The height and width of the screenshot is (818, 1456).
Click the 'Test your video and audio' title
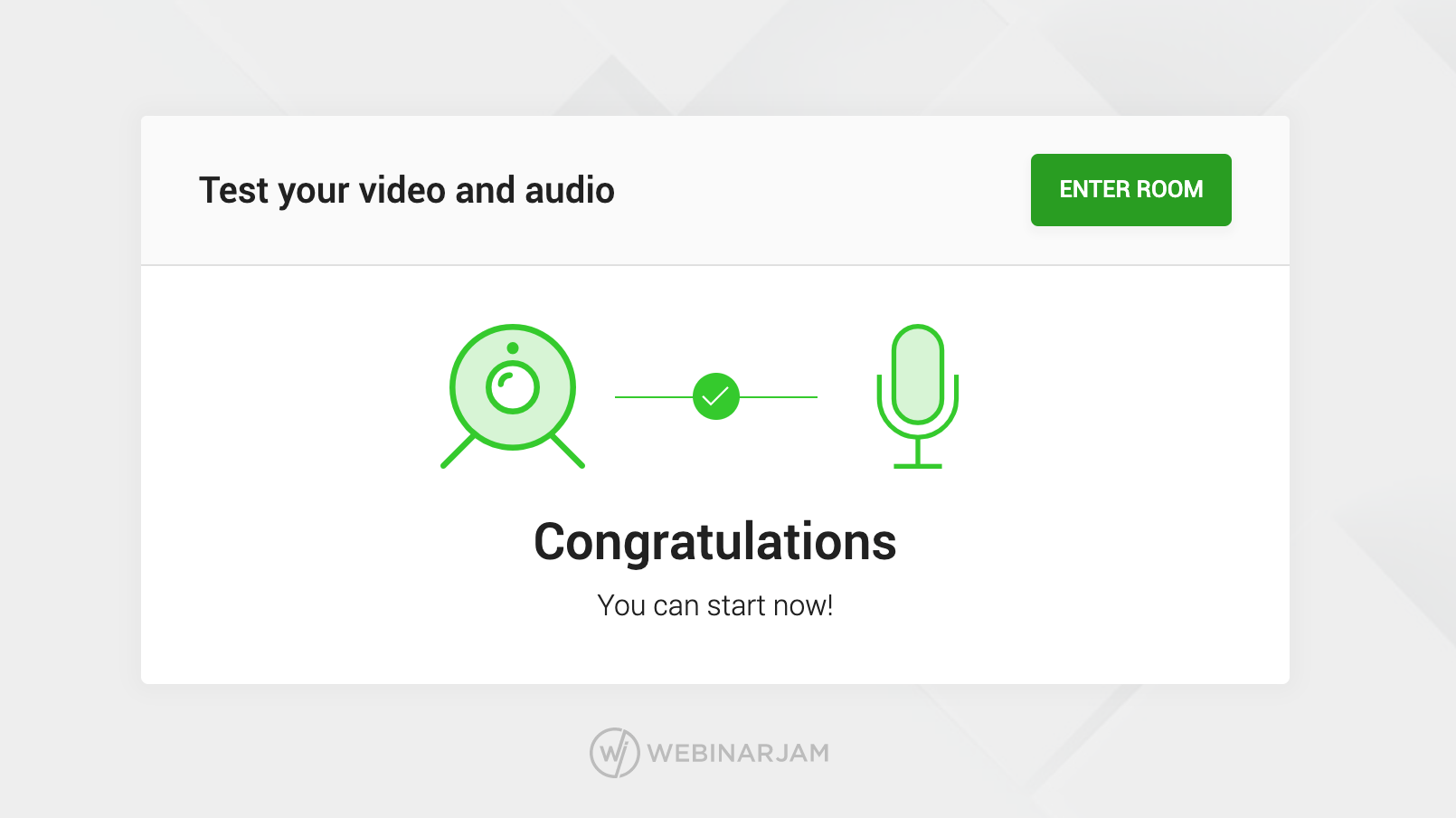pos(407,191)
